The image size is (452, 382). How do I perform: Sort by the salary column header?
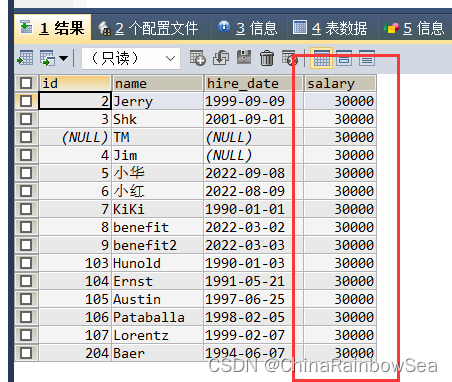(340, 83)
